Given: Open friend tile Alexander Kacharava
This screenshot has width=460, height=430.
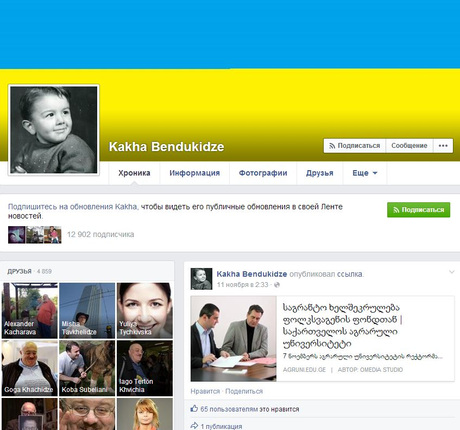Looking at the screenshot, I should (x=30, y=311).
